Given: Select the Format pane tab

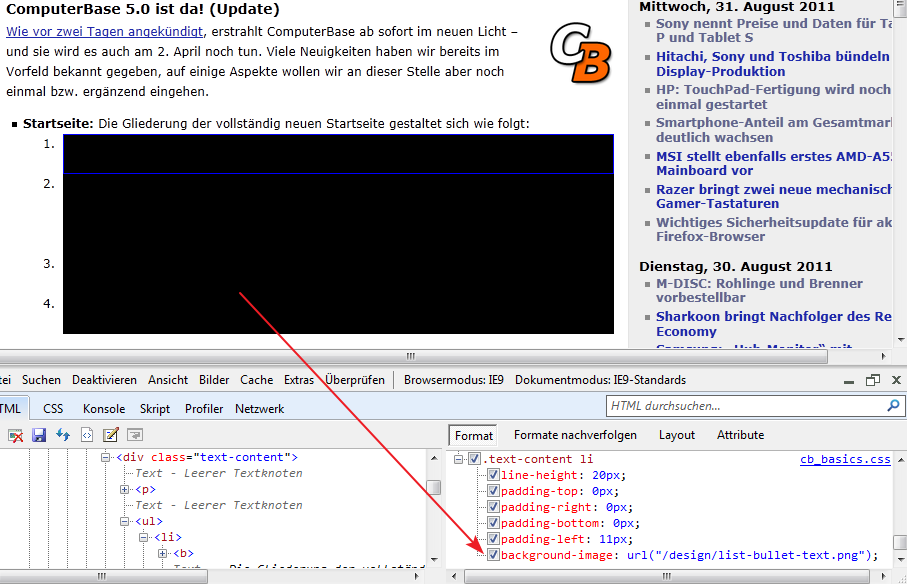Looking at the screenshot, I should [474, 435].
